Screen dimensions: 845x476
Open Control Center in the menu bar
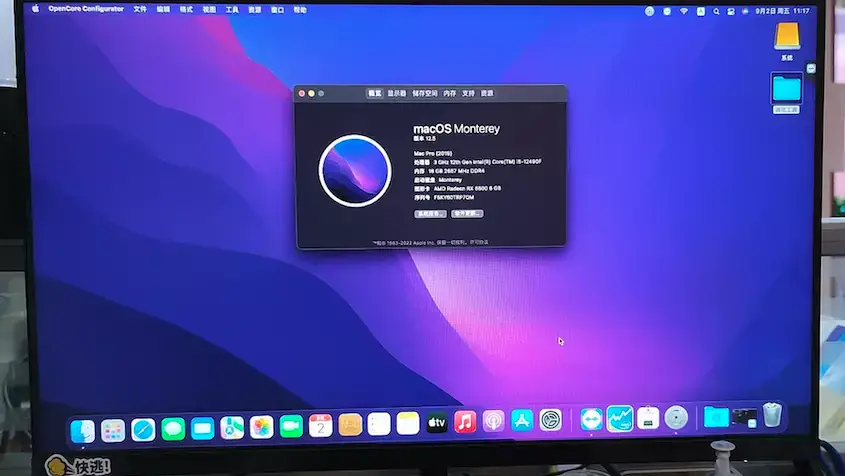point(731,11)
